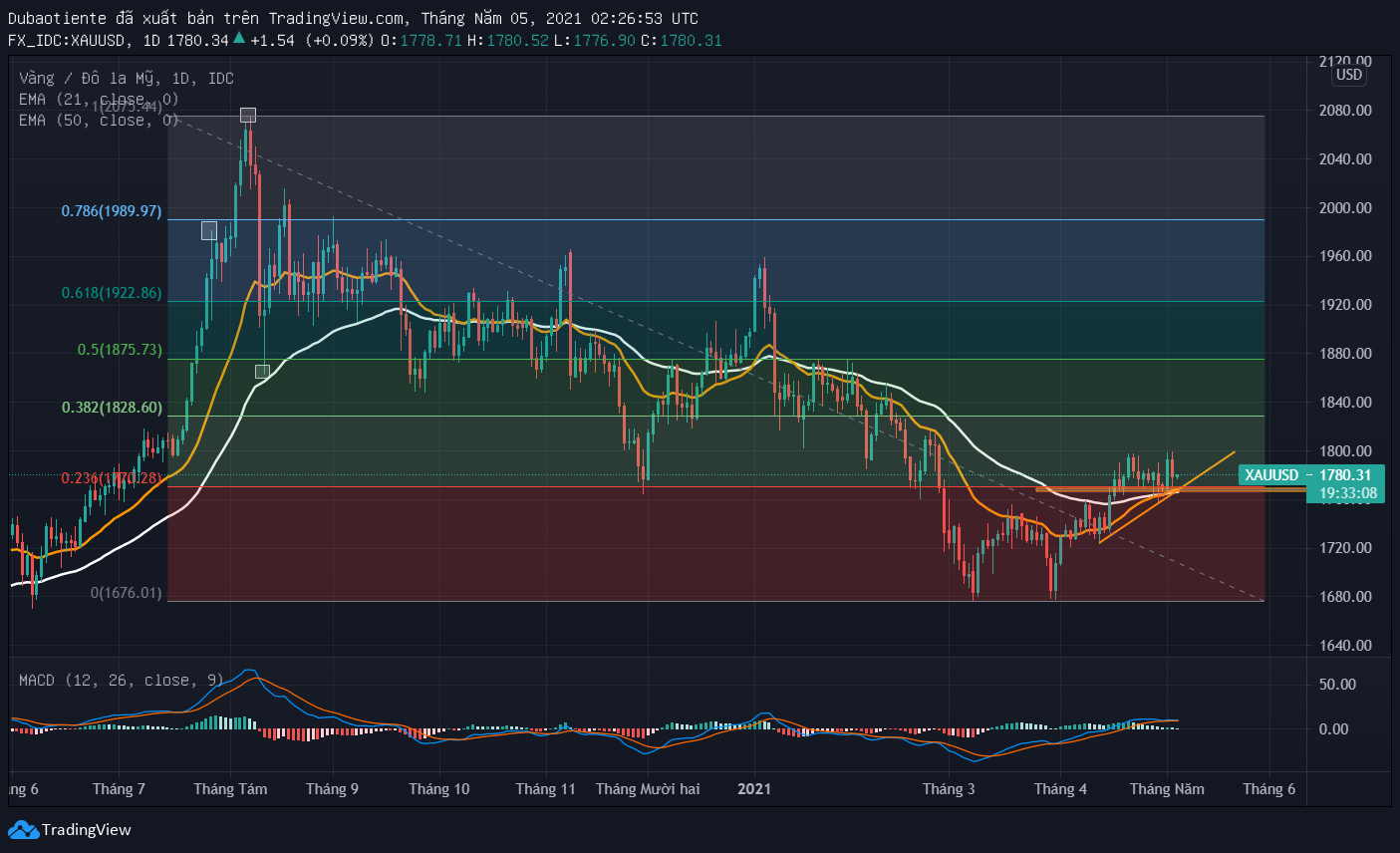
Task: Click 0.00 on the MACD scale
Action: coord(1333,728)
